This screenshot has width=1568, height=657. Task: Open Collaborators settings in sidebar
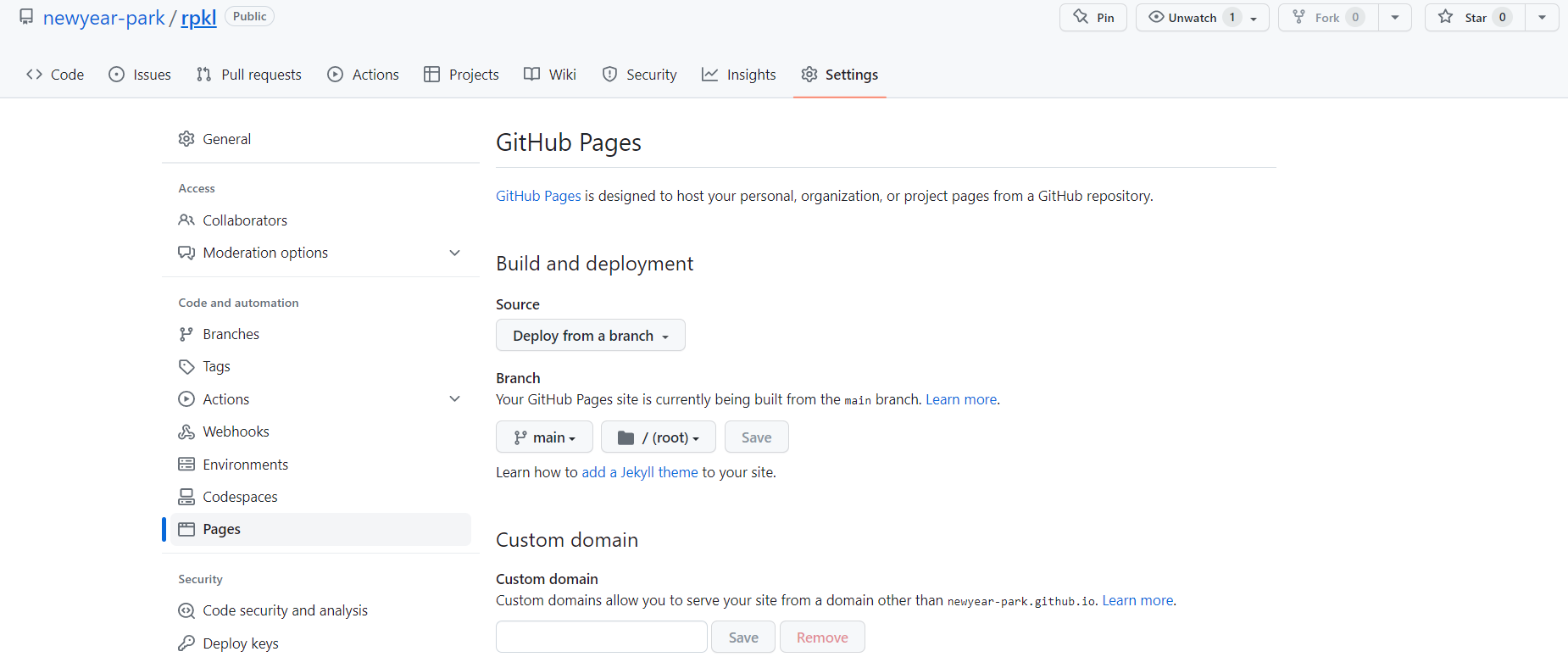point(320,220)
